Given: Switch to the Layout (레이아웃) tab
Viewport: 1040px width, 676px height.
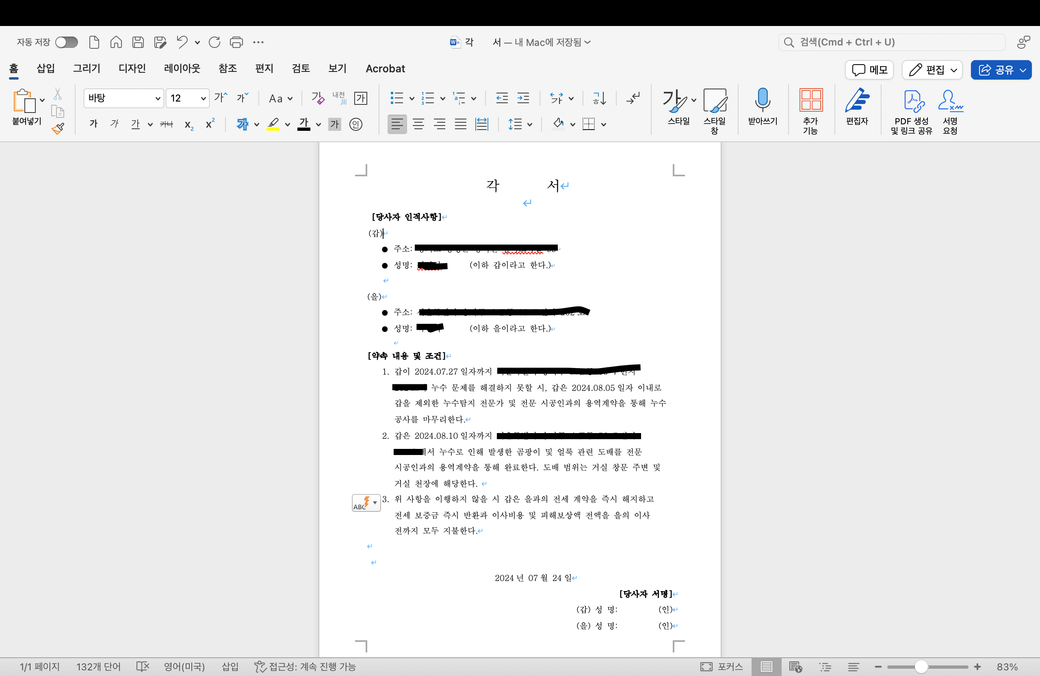Looking at the screenshot, I should point(182,69).
